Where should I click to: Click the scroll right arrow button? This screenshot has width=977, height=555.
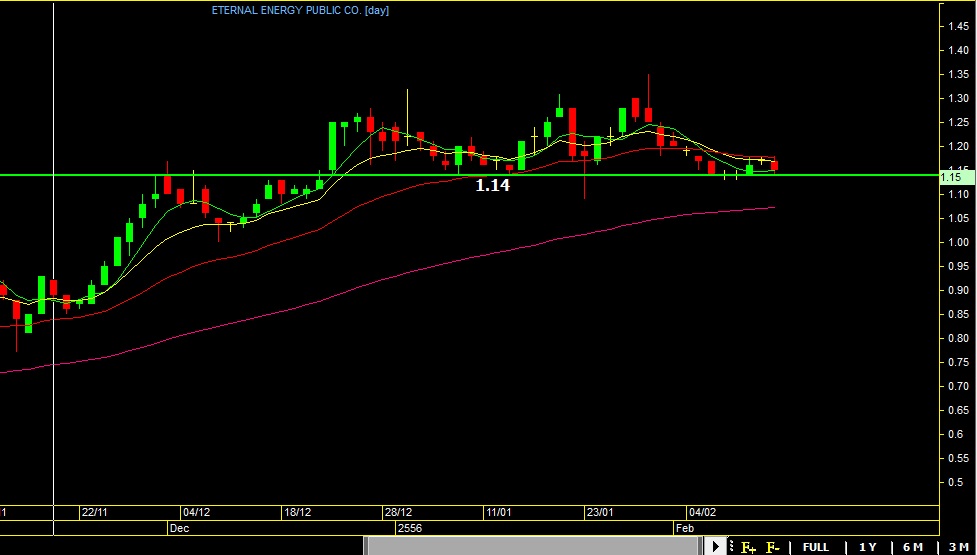tap(715, 547)
